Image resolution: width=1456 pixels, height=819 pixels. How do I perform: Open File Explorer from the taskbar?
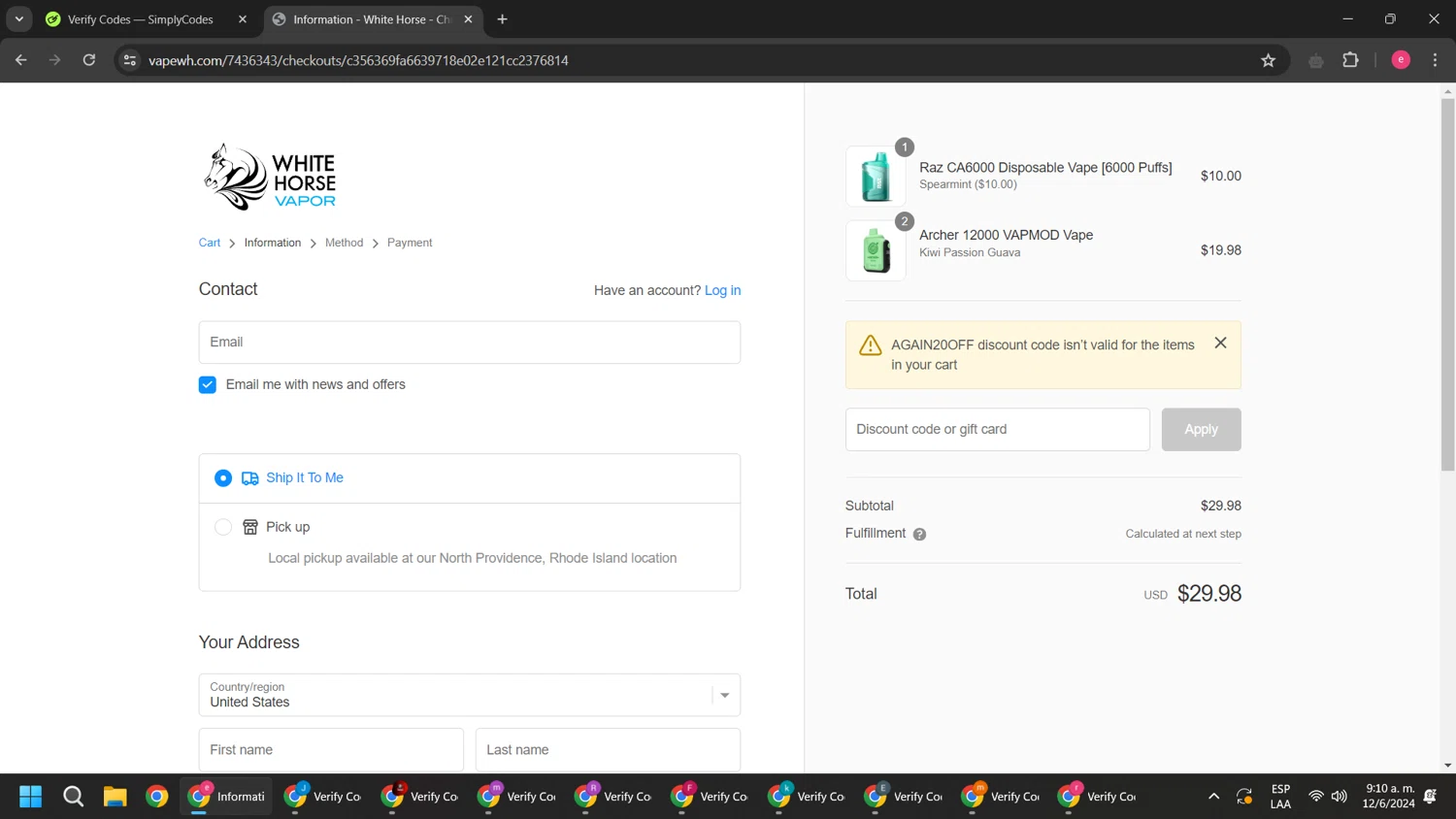115,797
